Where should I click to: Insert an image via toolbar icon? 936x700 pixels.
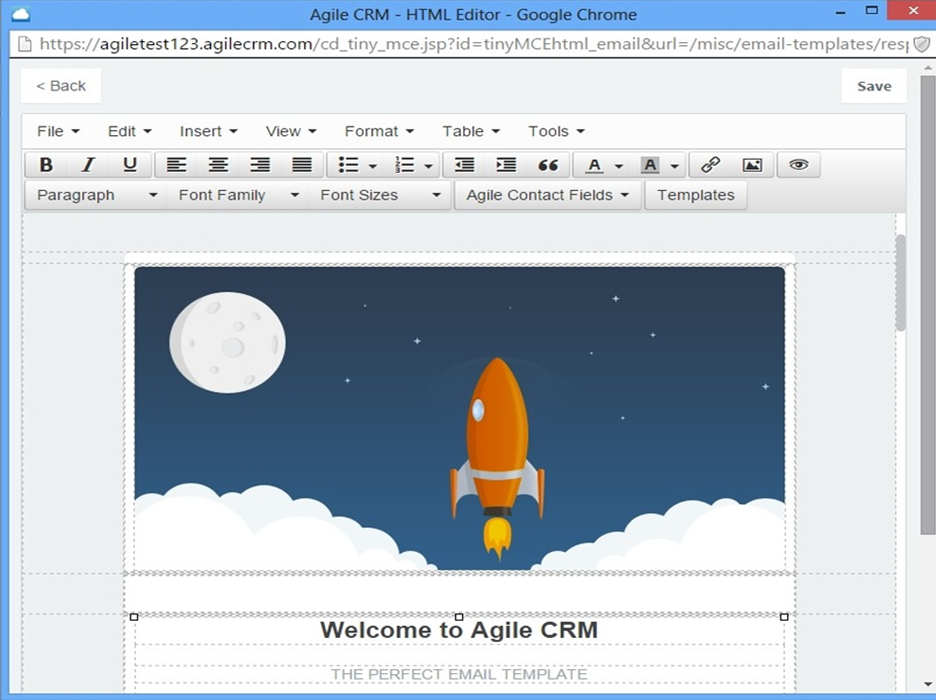752,165
